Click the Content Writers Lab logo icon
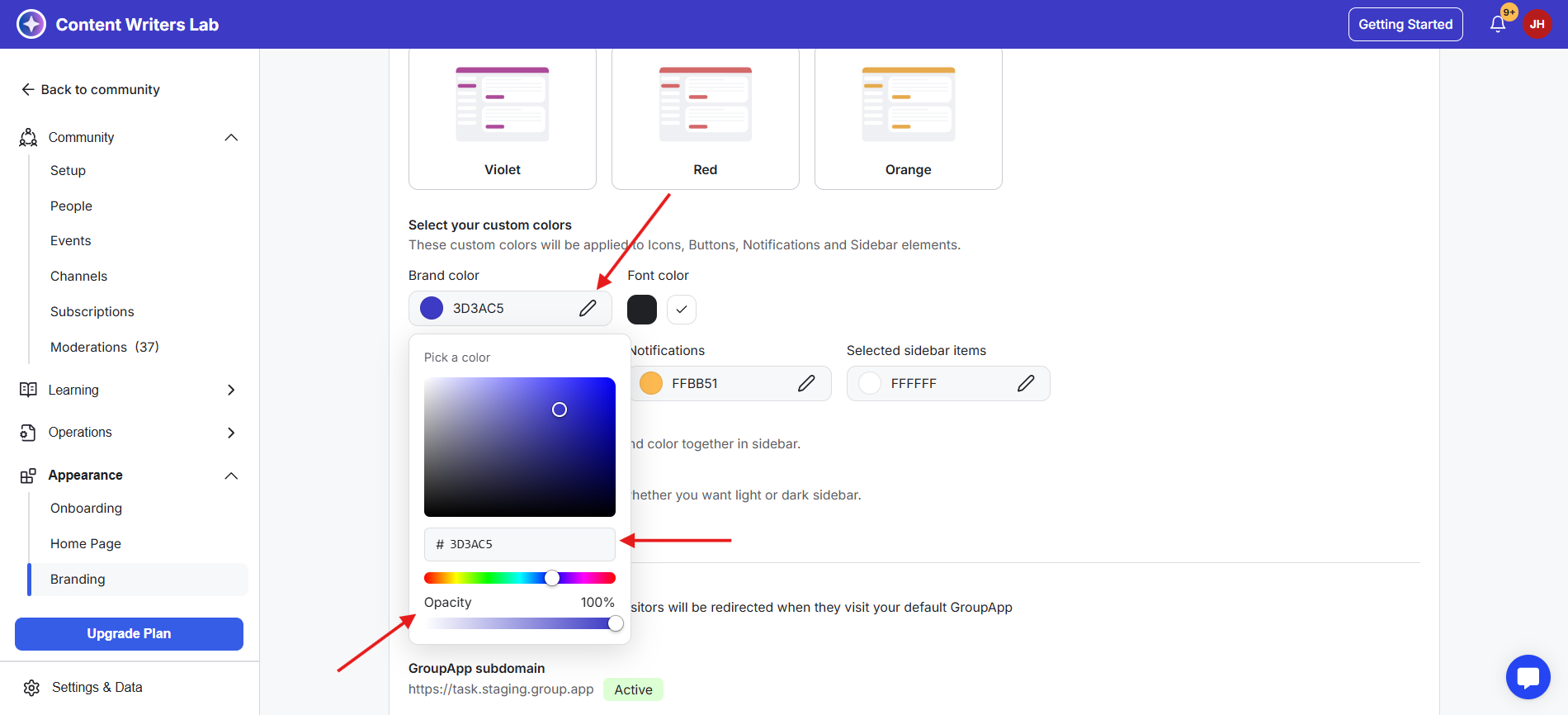This screenshot has height=715, width=1568. coord(31,24)
